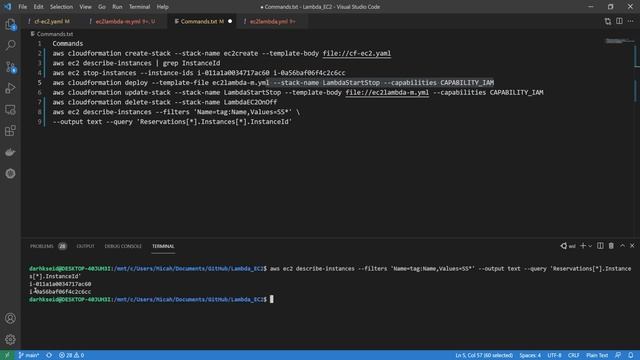Open the Remote Explorer view

[x=10, y=109]
